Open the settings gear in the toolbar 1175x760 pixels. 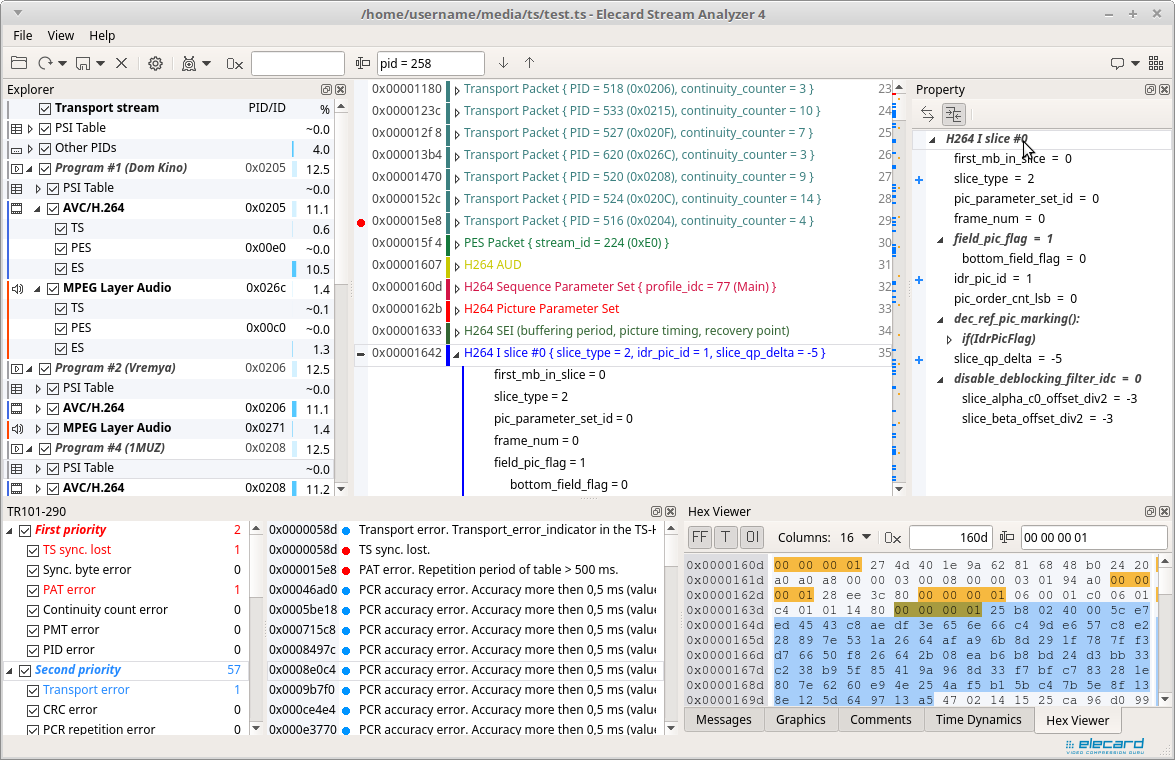(155, 63)
